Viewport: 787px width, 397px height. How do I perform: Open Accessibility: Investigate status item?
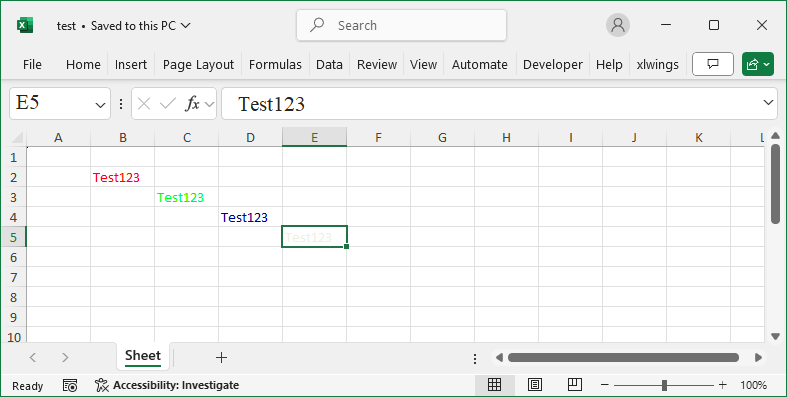[167, 385]
